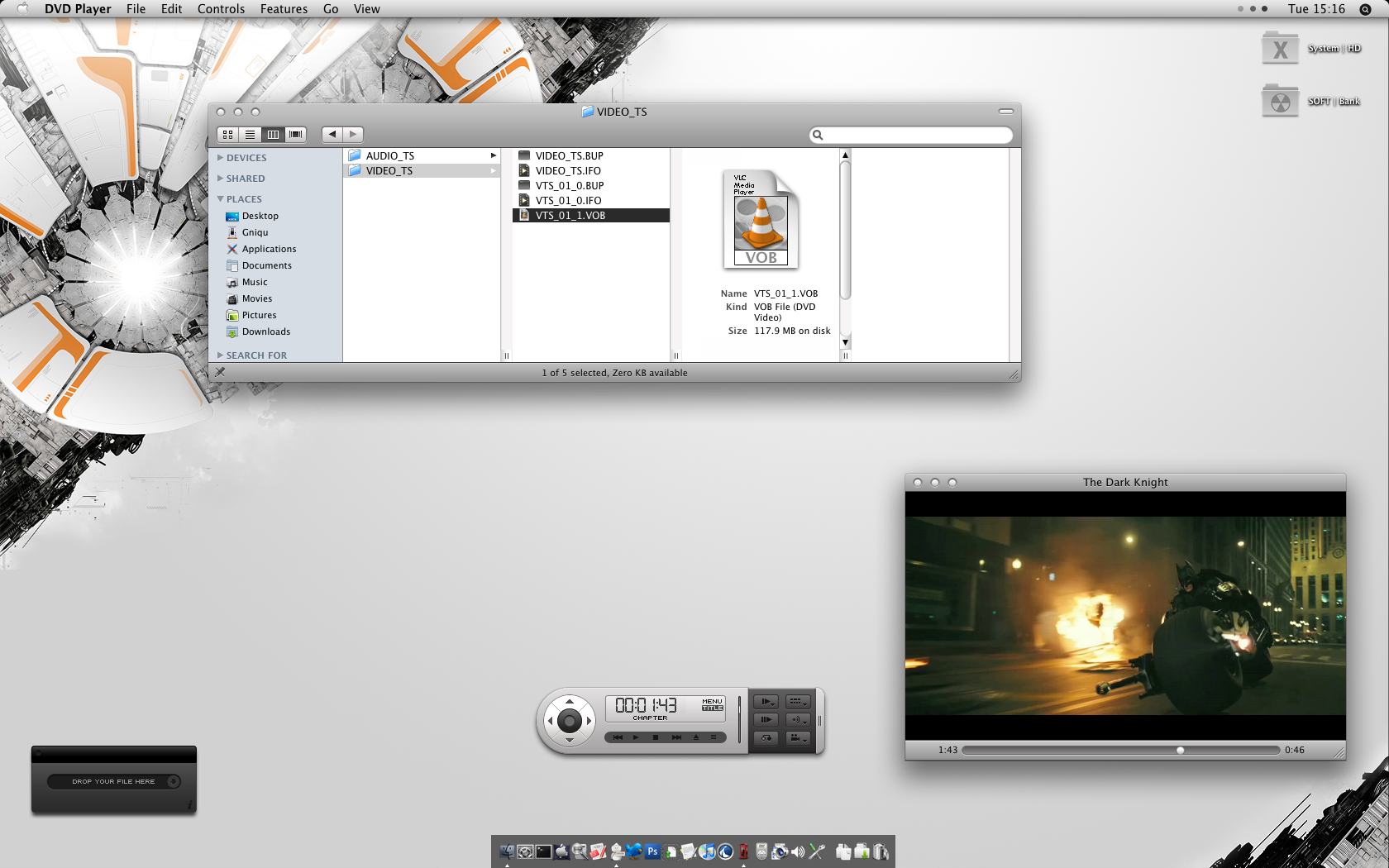
Task: Switch Finder to icon view
Action: [x=227, y=135]
